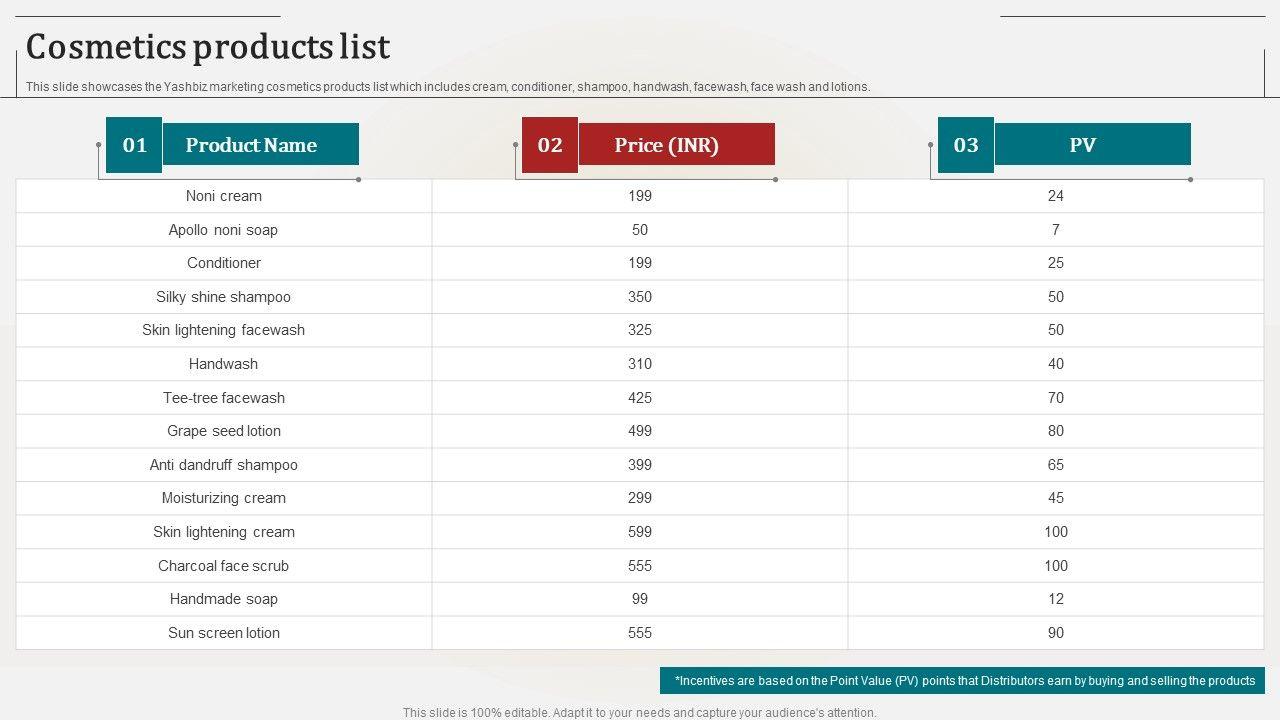The image size is (1280, 720).
Task: Select the Handmade soap PV value 12
Action: (1056, 599)
